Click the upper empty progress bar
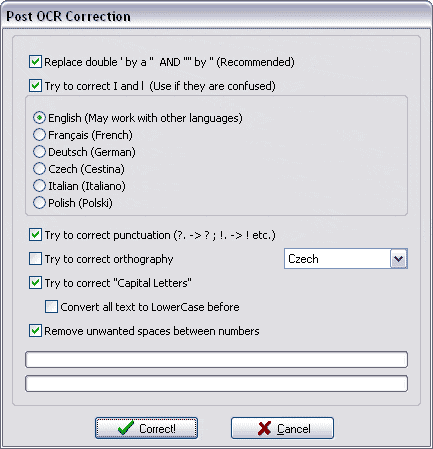Viewport: 433px width, 449px height. [x=216, y=359]
